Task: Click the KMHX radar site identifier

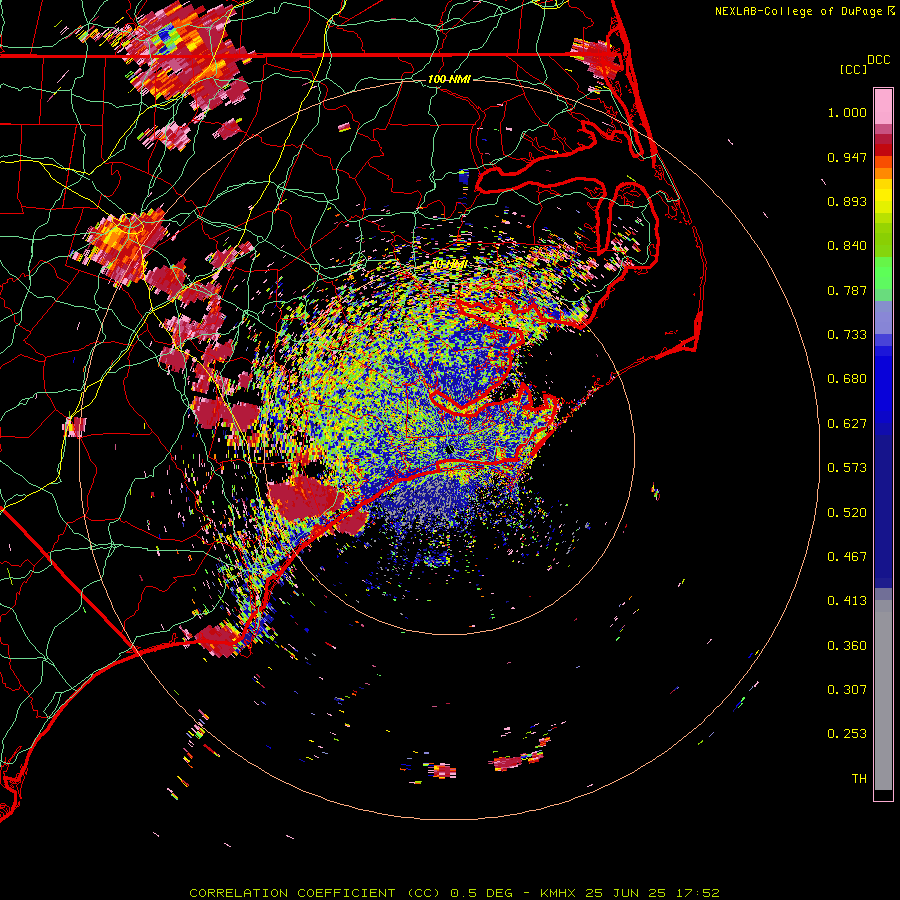Action: 559,893
